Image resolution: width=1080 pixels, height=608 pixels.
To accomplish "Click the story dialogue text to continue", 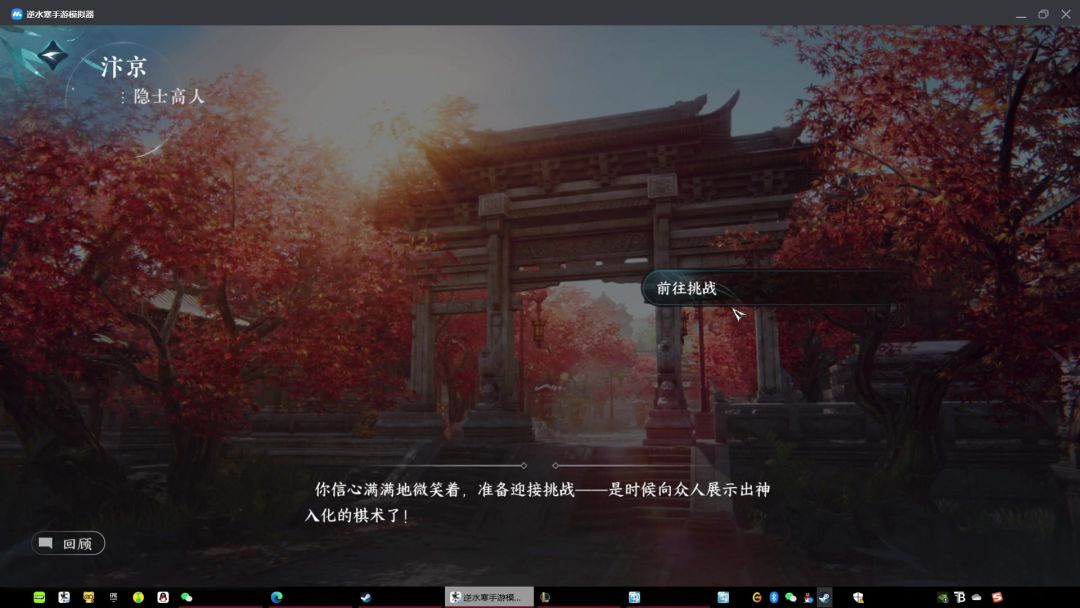I will (x=540, y=502).
